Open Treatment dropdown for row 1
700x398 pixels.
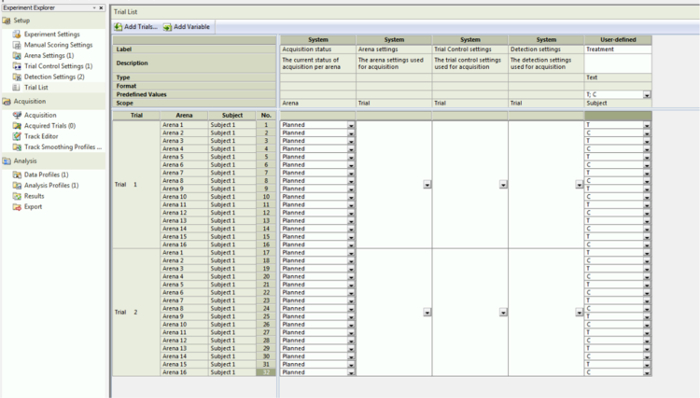coord(647,125)
